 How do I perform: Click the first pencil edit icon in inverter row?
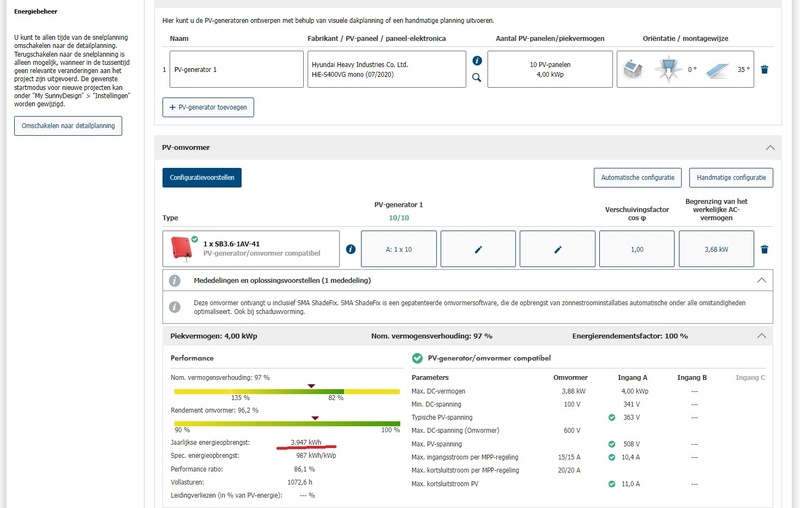pos(478,249)
